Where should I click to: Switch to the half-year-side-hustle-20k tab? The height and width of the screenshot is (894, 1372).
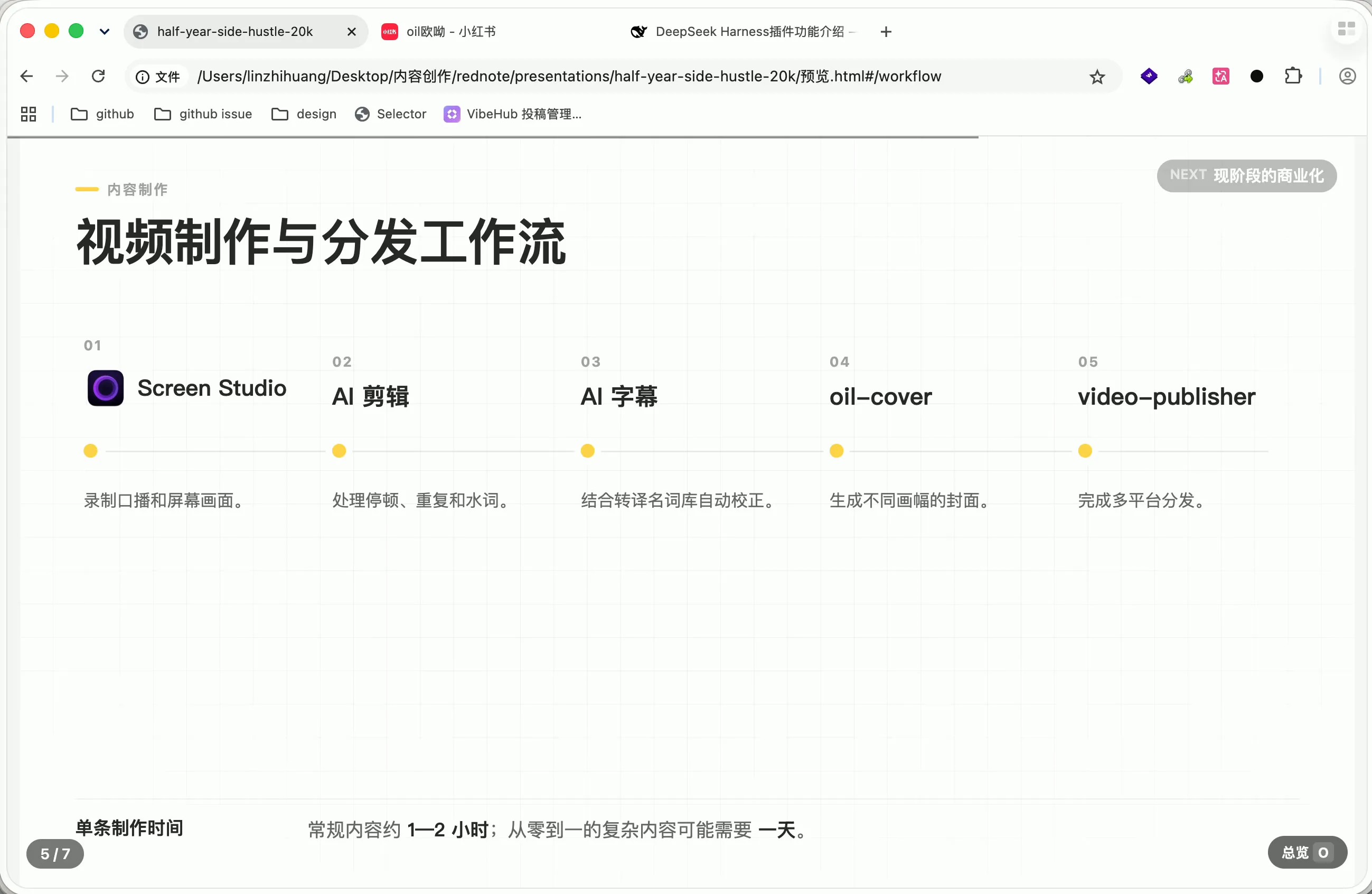tap(246, 32)
